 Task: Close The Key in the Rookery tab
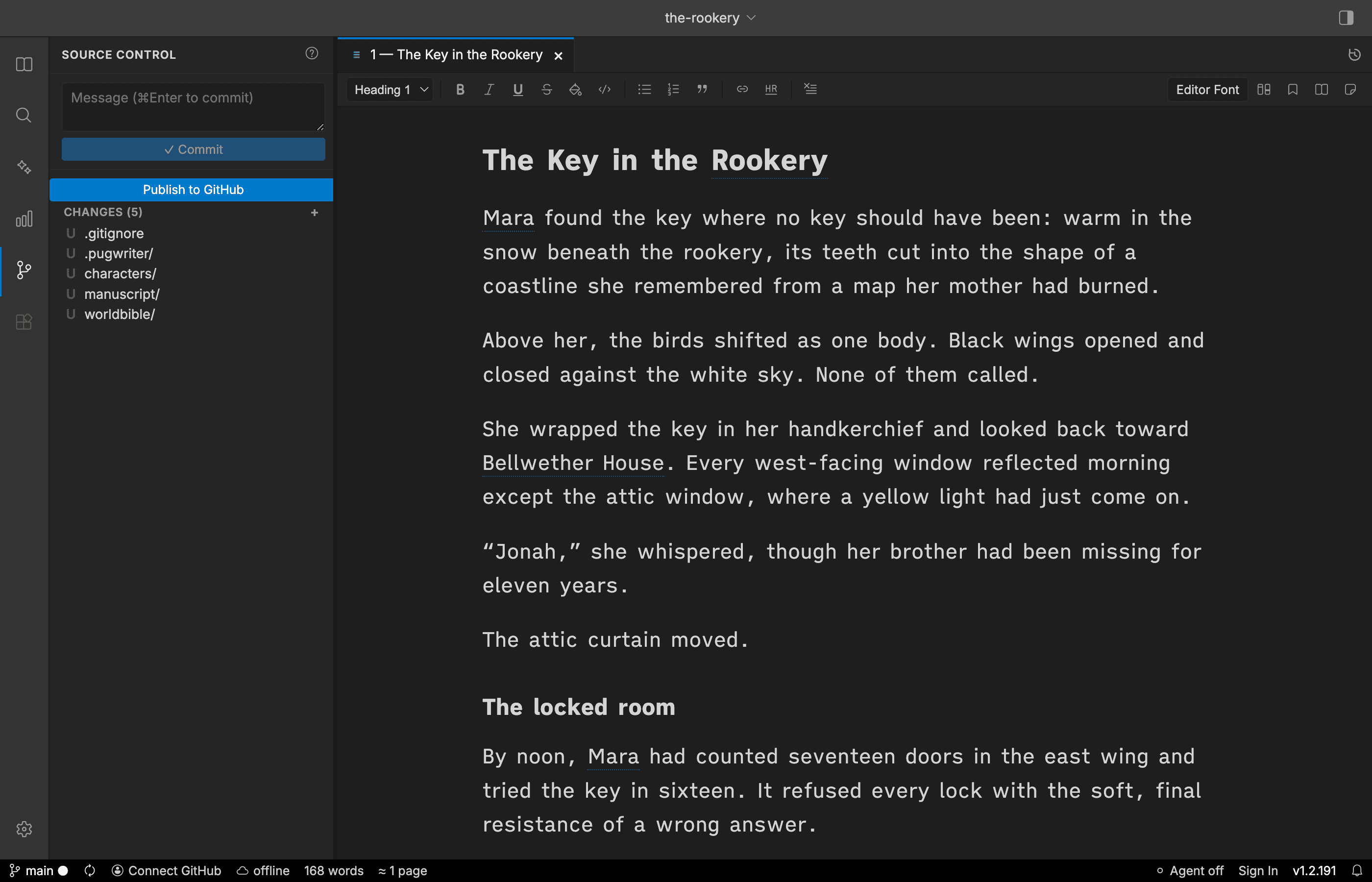[x=558, y=55]
